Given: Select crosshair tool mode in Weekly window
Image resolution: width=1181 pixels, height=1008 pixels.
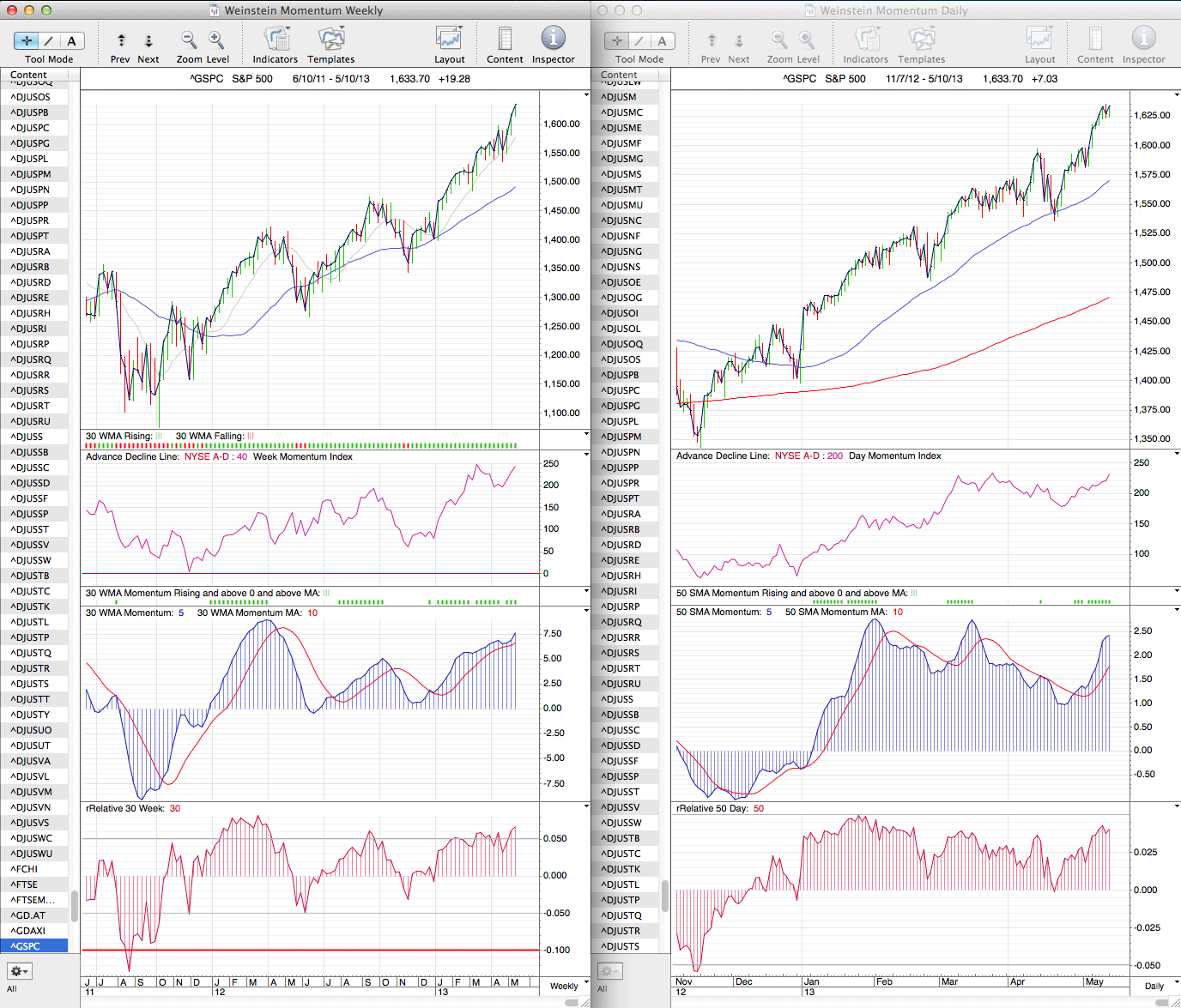Looking at the screenshot, I should 27,40.
